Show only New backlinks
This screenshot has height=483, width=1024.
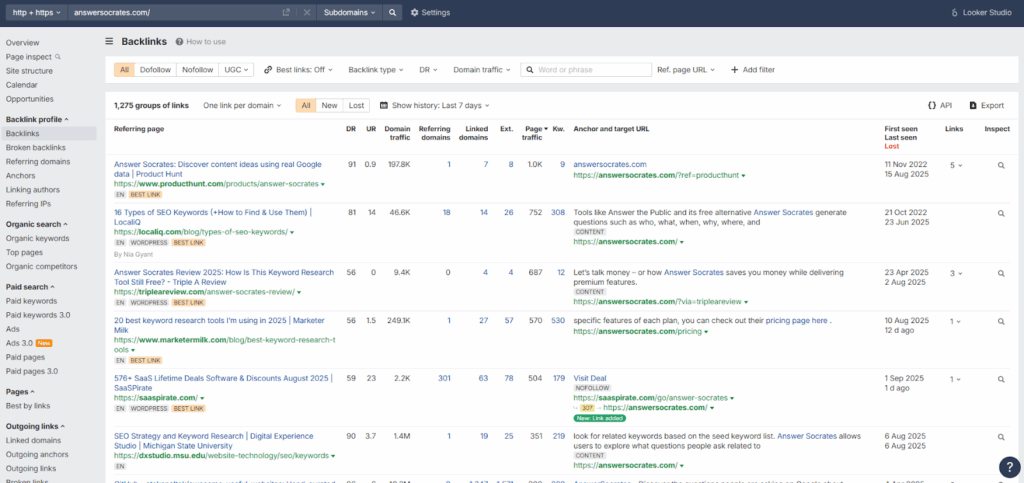329,105
